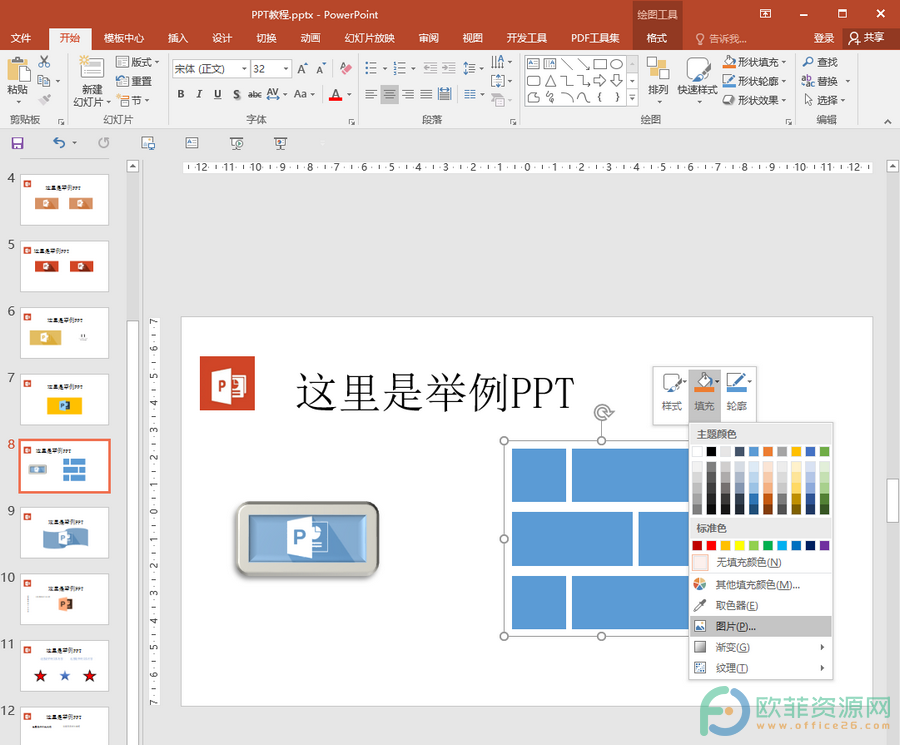
Task: Click the Save icon in quick access toolbar
Action: (x=18, y=143)
